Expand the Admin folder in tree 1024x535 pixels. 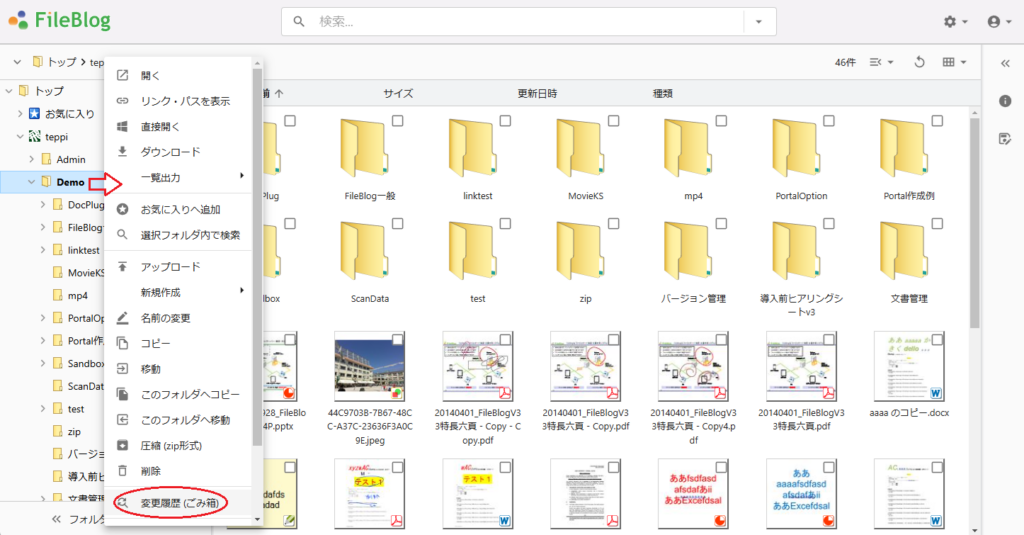31,159
